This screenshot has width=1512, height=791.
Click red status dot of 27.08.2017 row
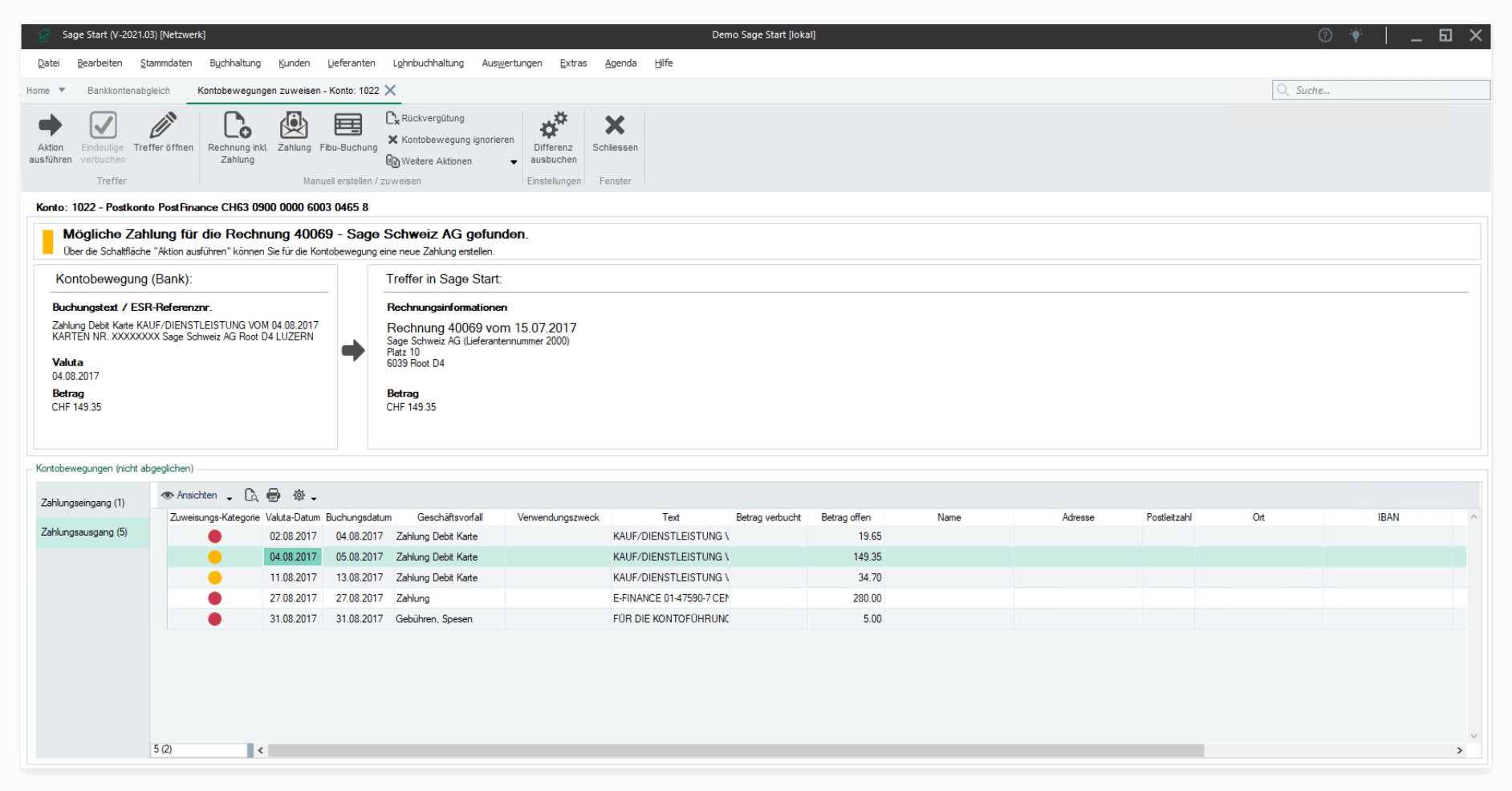pyautogui.click(x=214, y=599)
